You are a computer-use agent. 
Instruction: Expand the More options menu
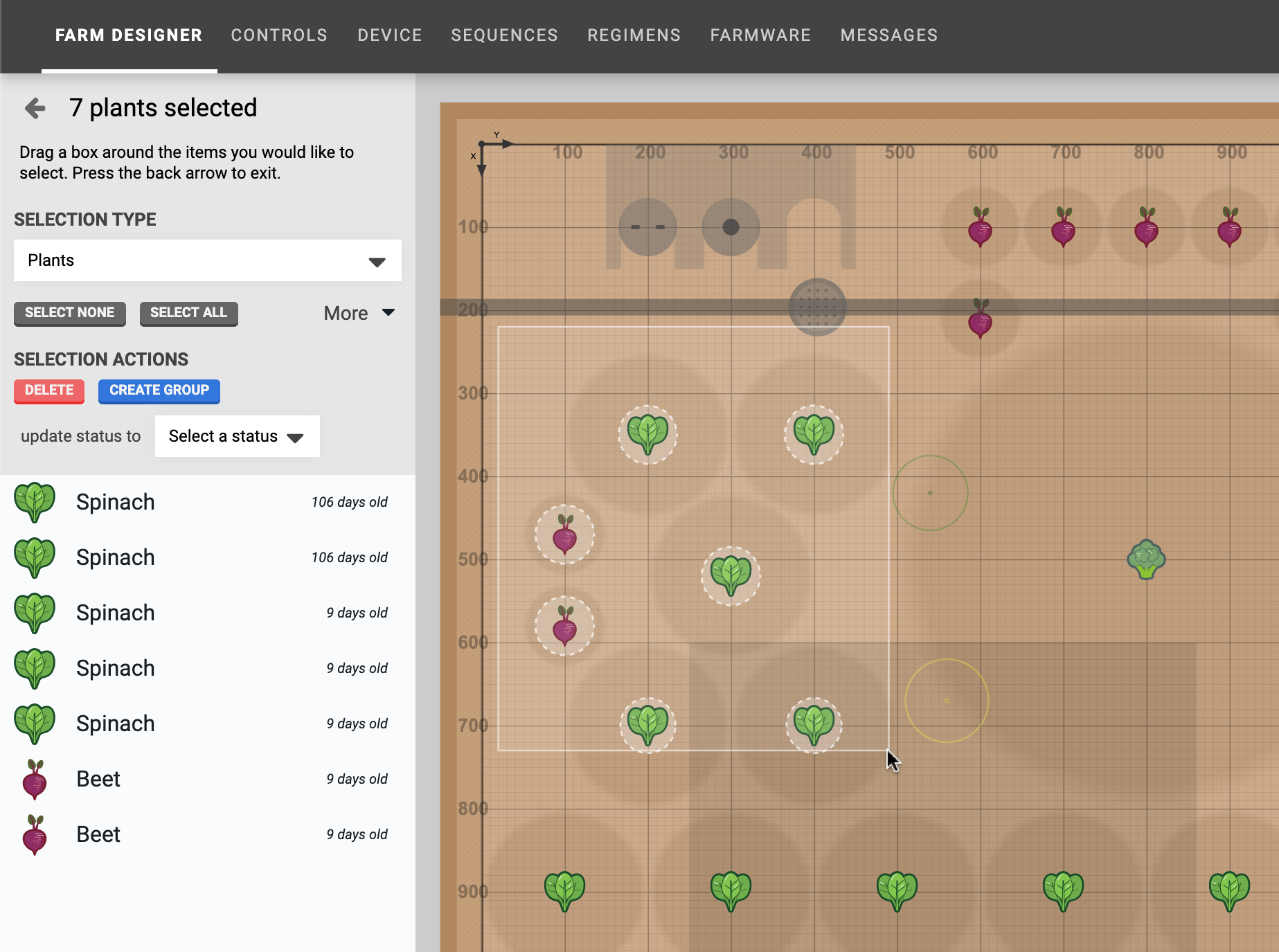coord(359,313)
